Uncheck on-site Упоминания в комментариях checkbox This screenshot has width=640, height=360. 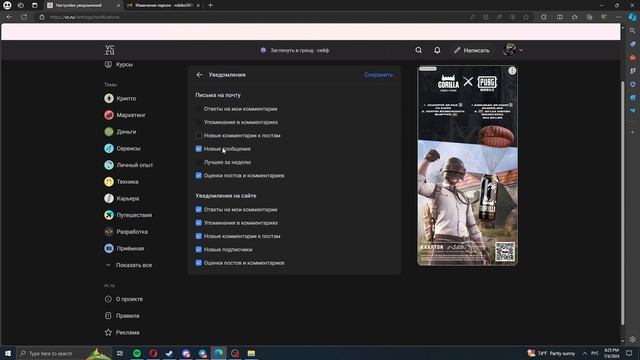click(x=199, y=223)
